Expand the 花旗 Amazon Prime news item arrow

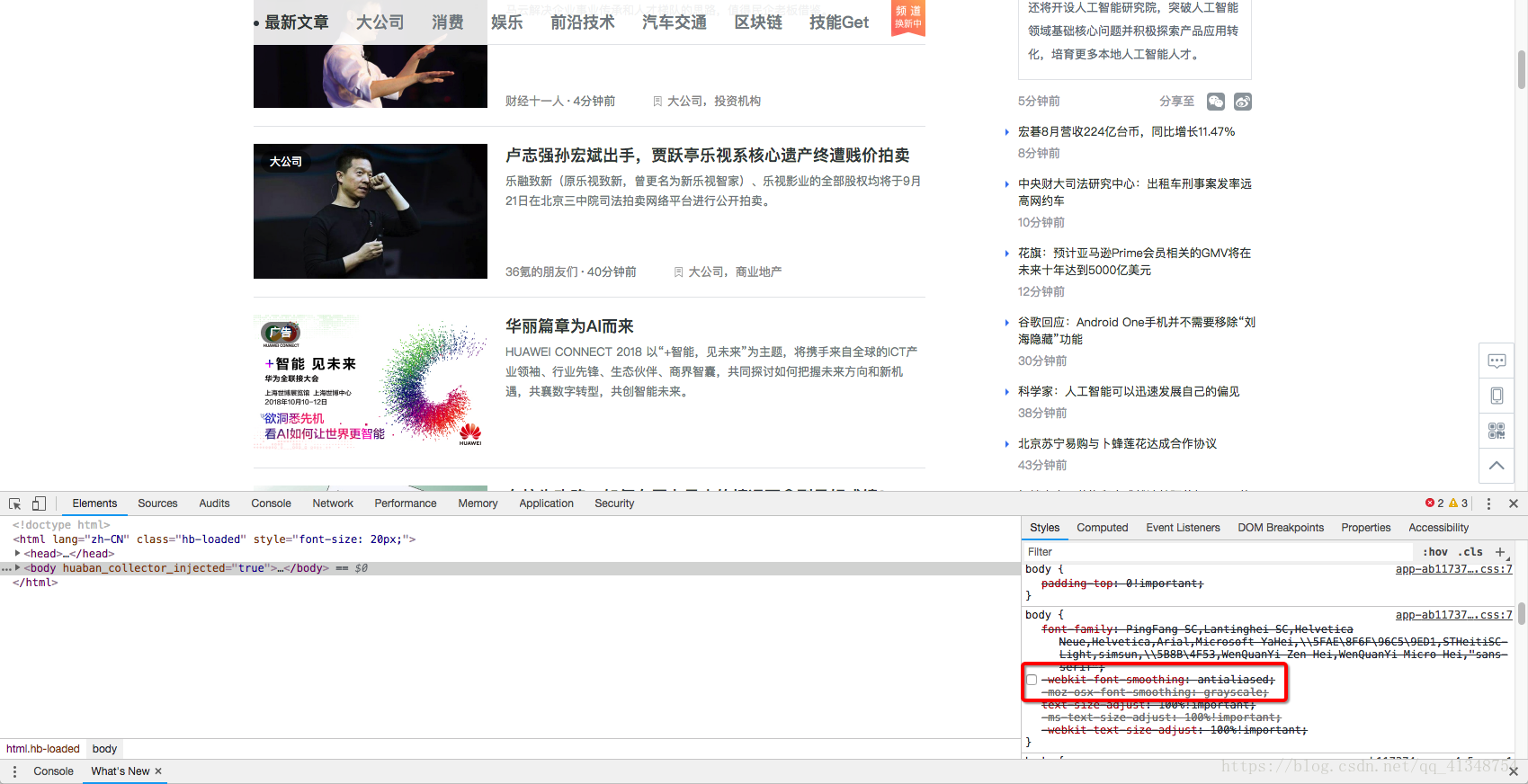[x=1006, y=254]
